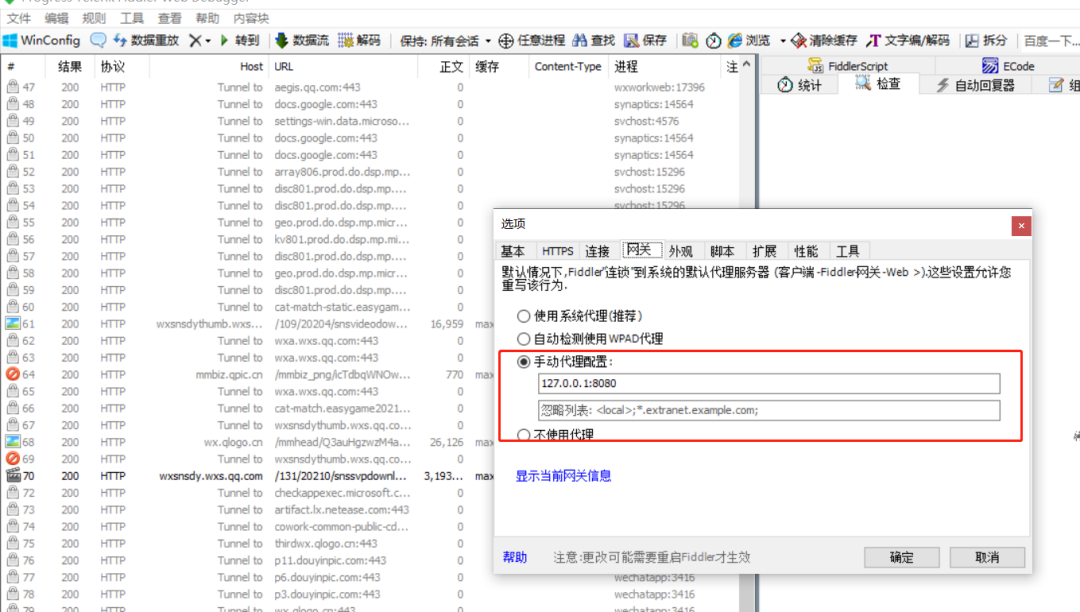Open the 保持: 所有会话 dropdown

click(445, 41)
